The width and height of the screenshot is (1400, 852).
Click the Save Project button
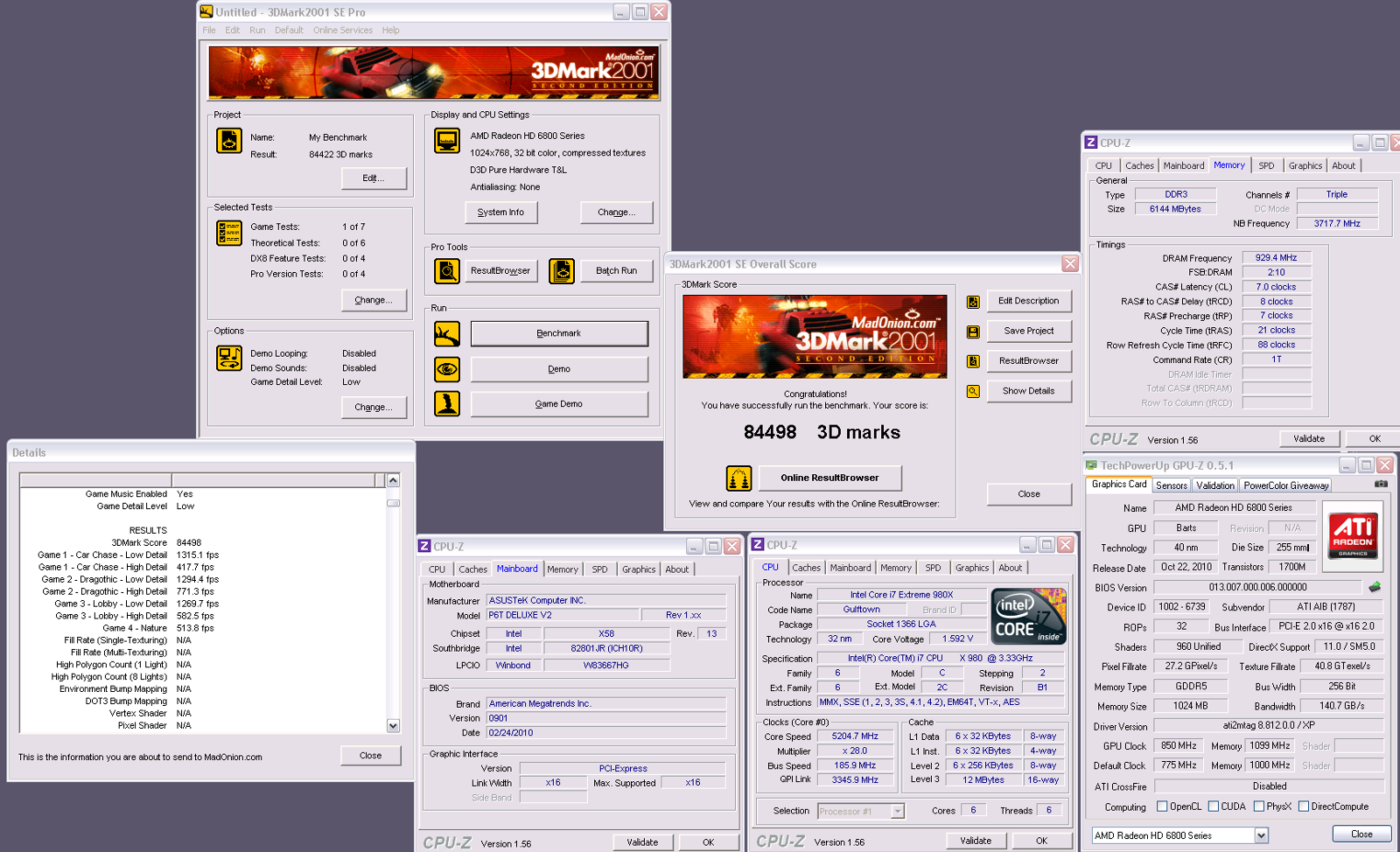pyautogui.click(x=1029, y=332)
